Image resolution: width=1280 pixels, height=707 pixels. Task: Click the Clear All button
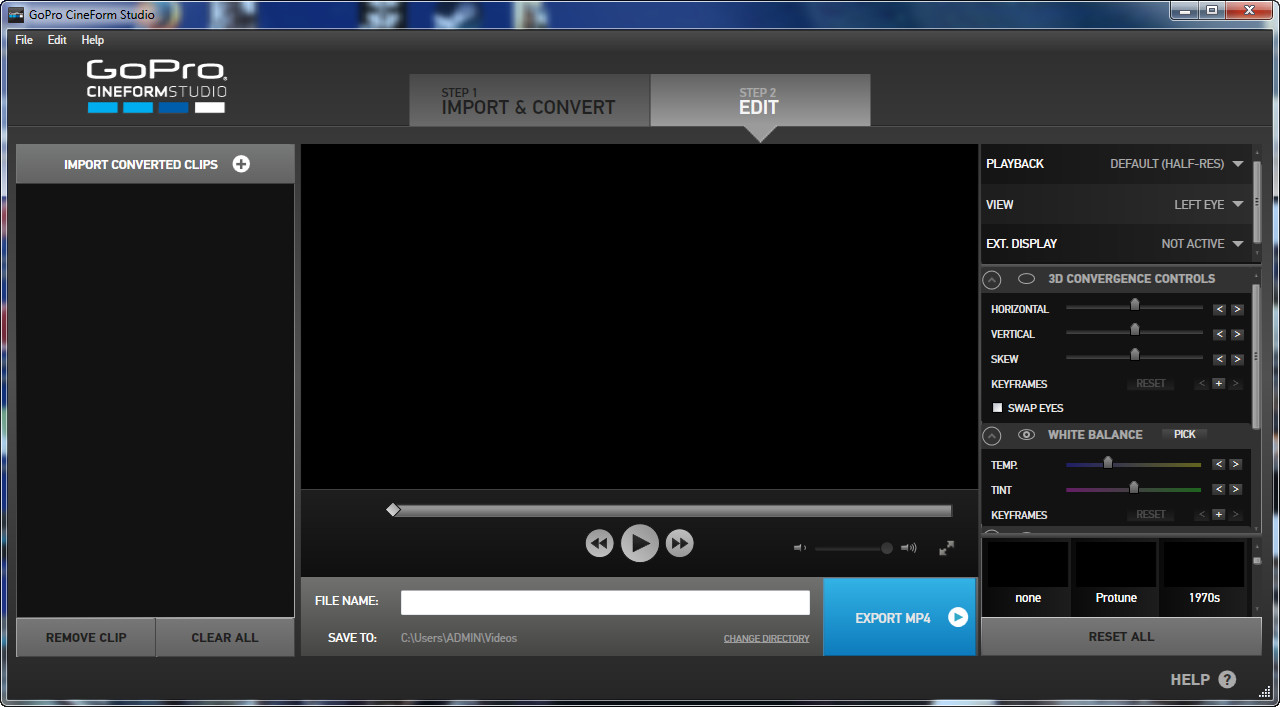225,637
